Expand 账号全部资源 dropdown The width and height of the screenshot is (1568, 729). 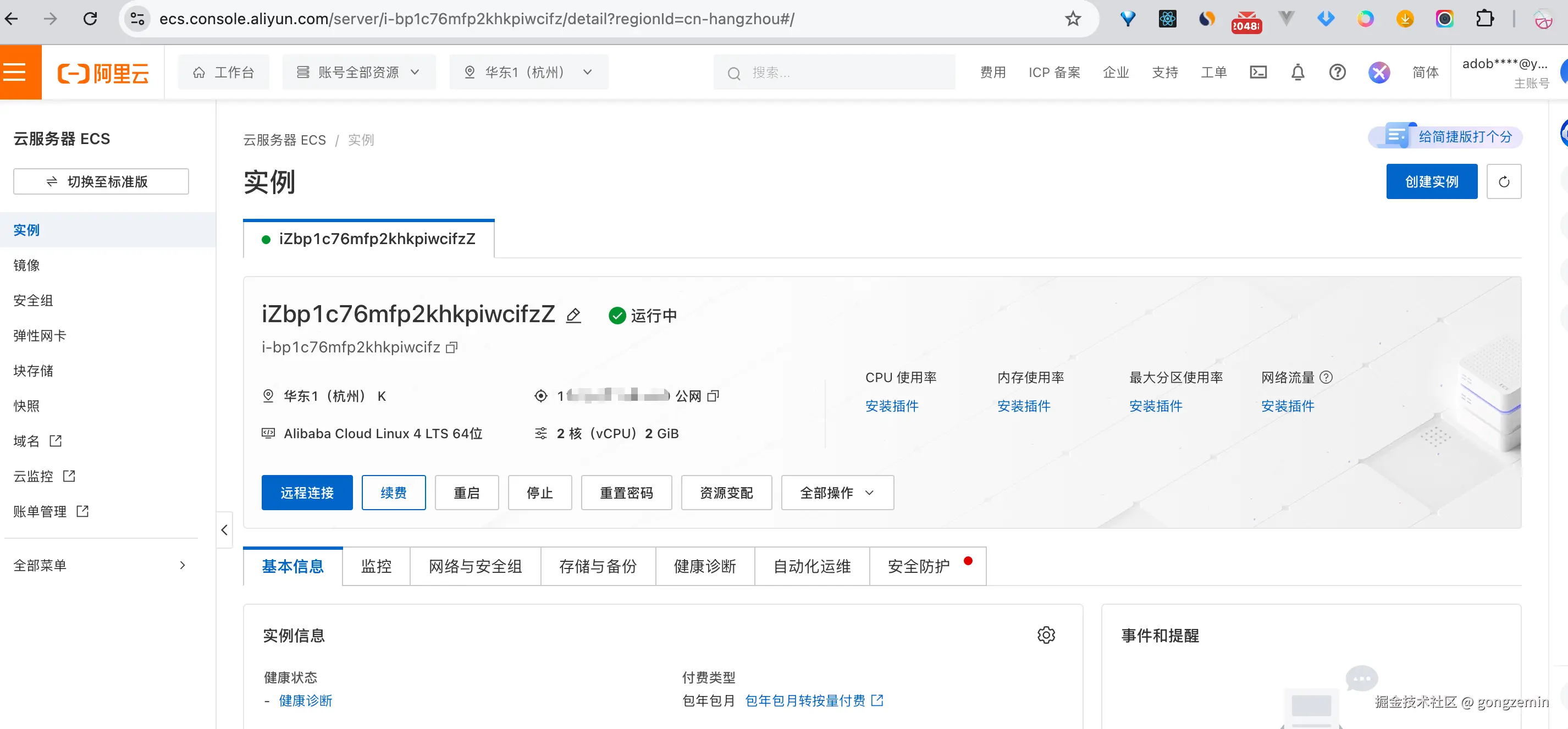pyautogui.click(x=358, y=73)
